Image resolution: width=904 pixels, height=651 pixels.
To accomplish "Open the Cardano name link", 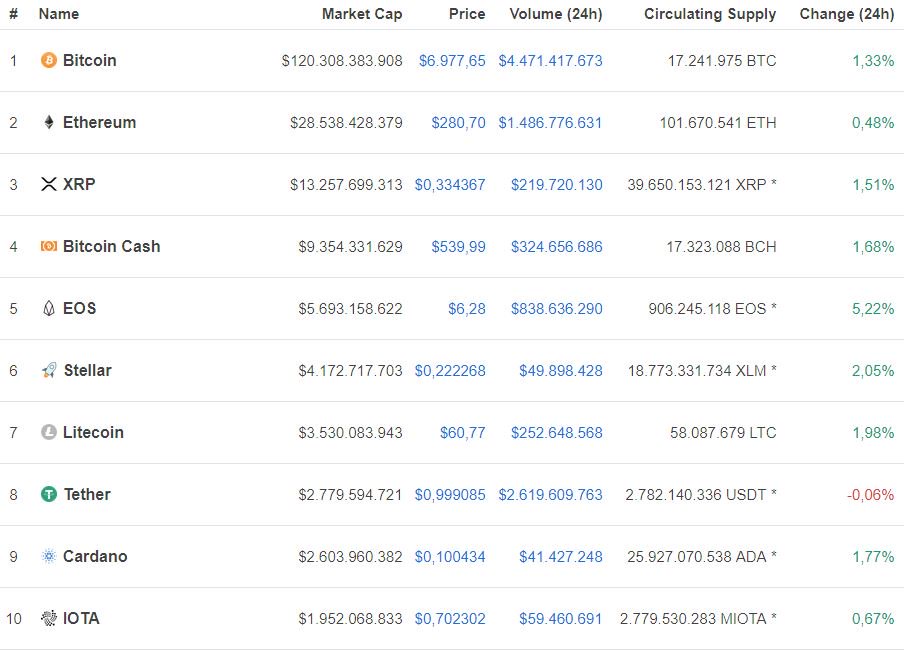I will [95, 556].
